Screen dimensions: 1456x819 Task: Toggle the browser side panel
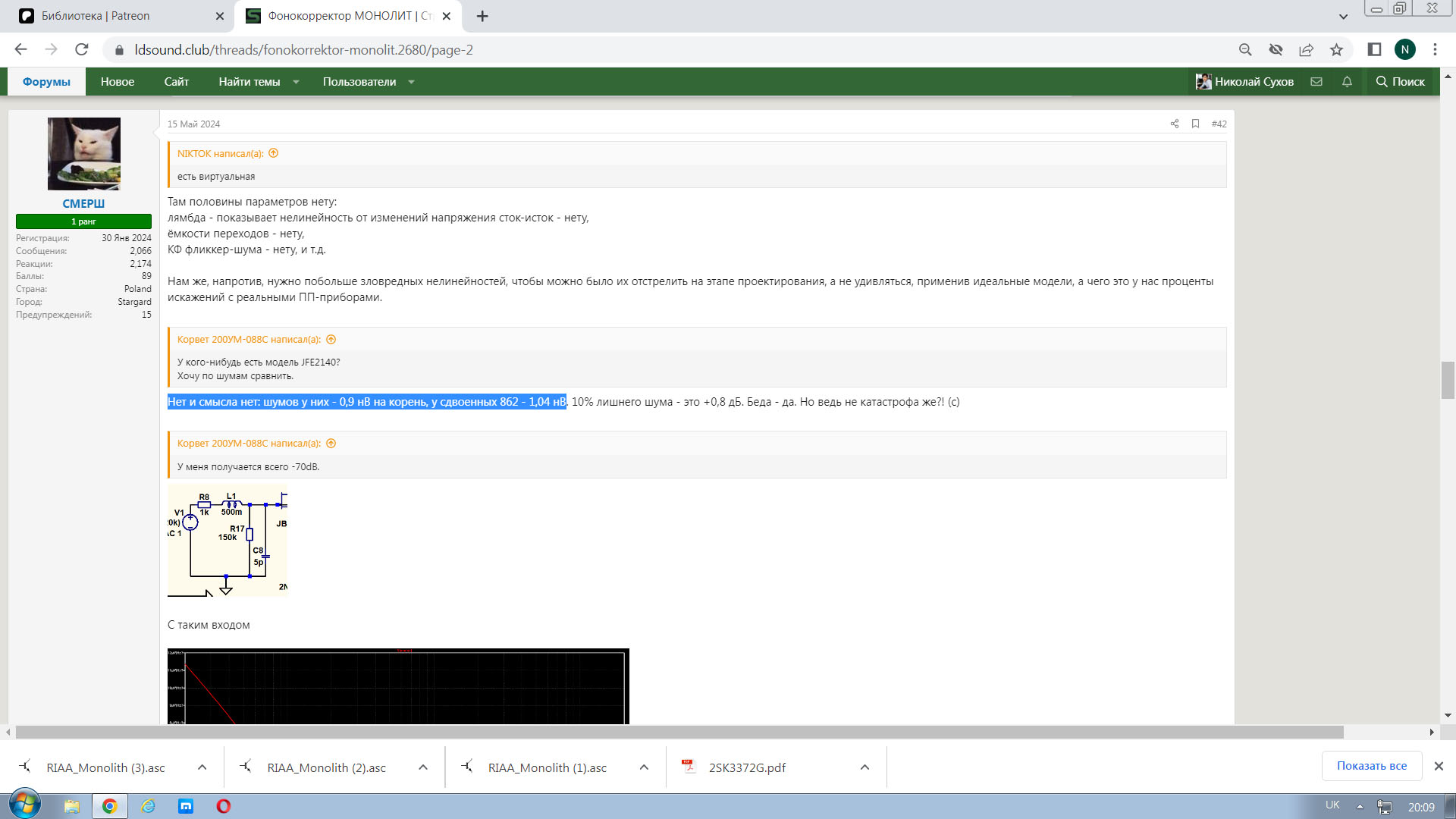(x=1374, y=49)
